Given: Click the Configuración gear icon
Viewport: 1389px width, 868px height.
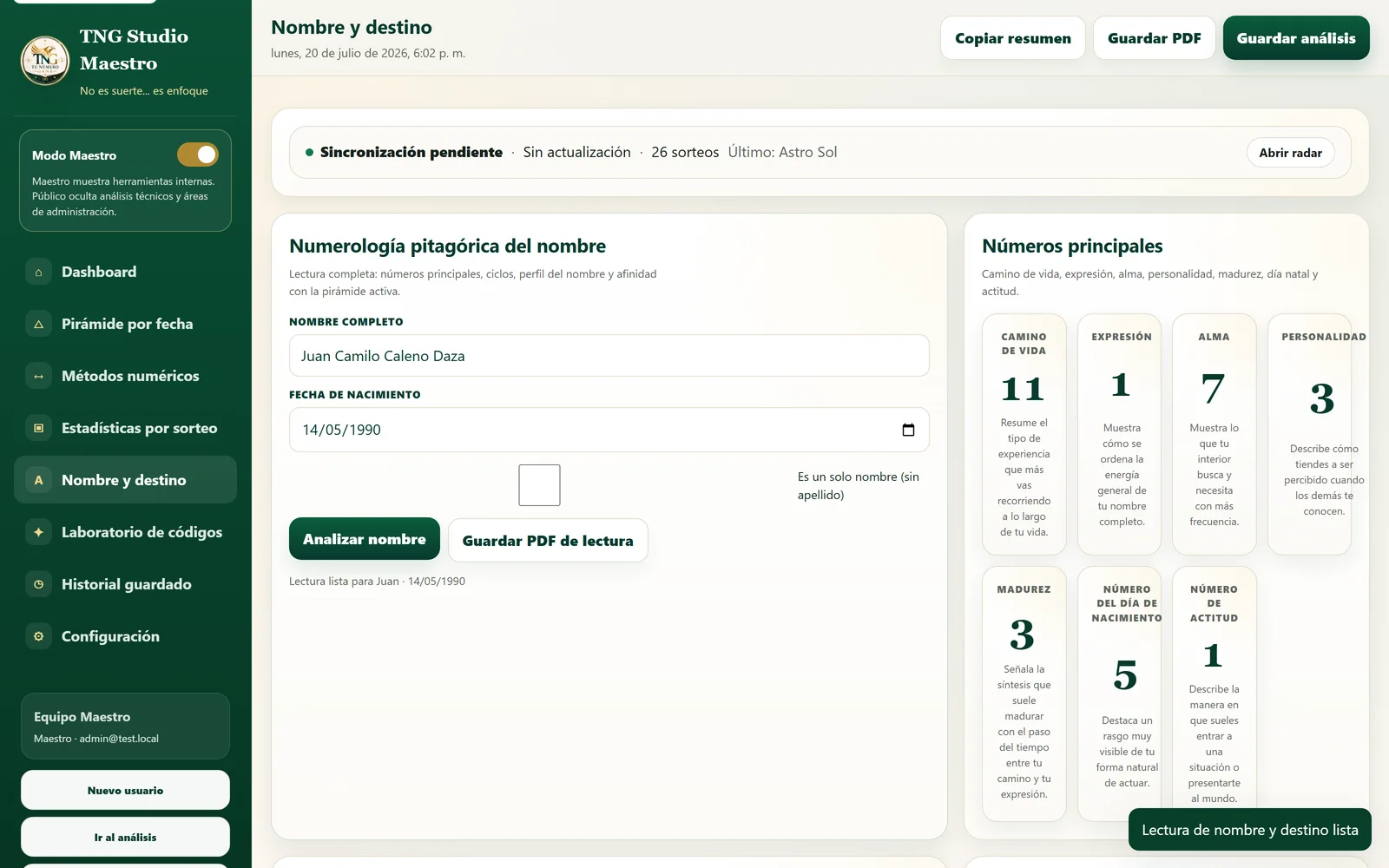Looking at the screenshot, I should [x=38, y=636].
